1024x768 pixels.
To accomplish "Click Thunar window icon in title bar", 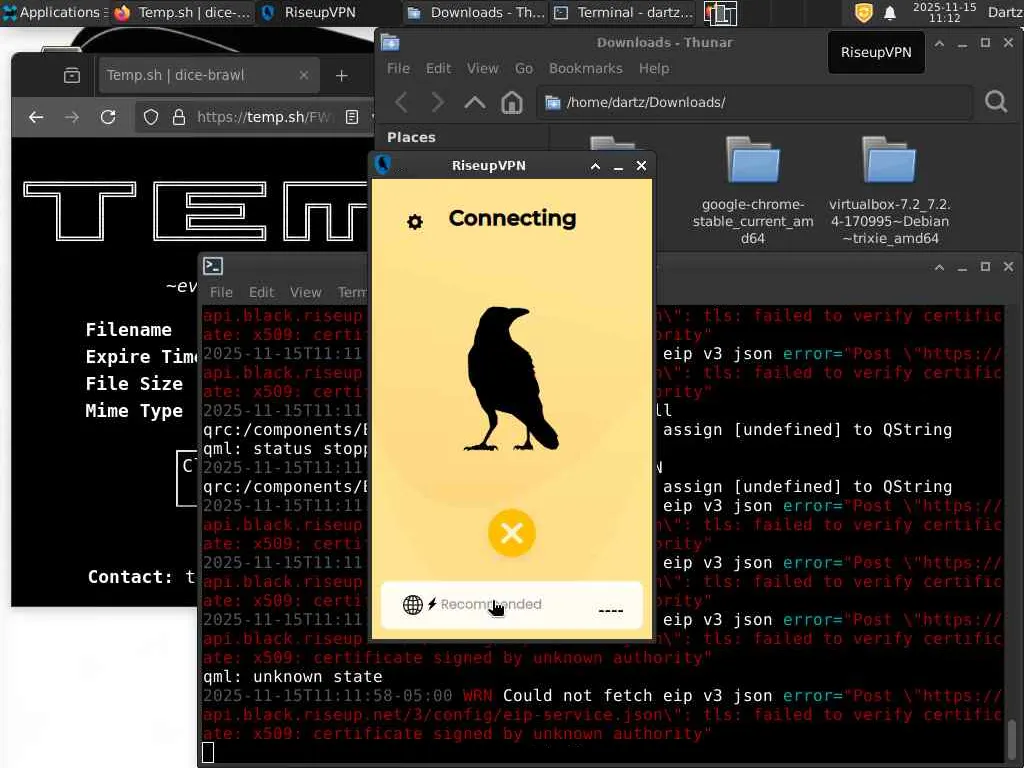I will 390,42.
